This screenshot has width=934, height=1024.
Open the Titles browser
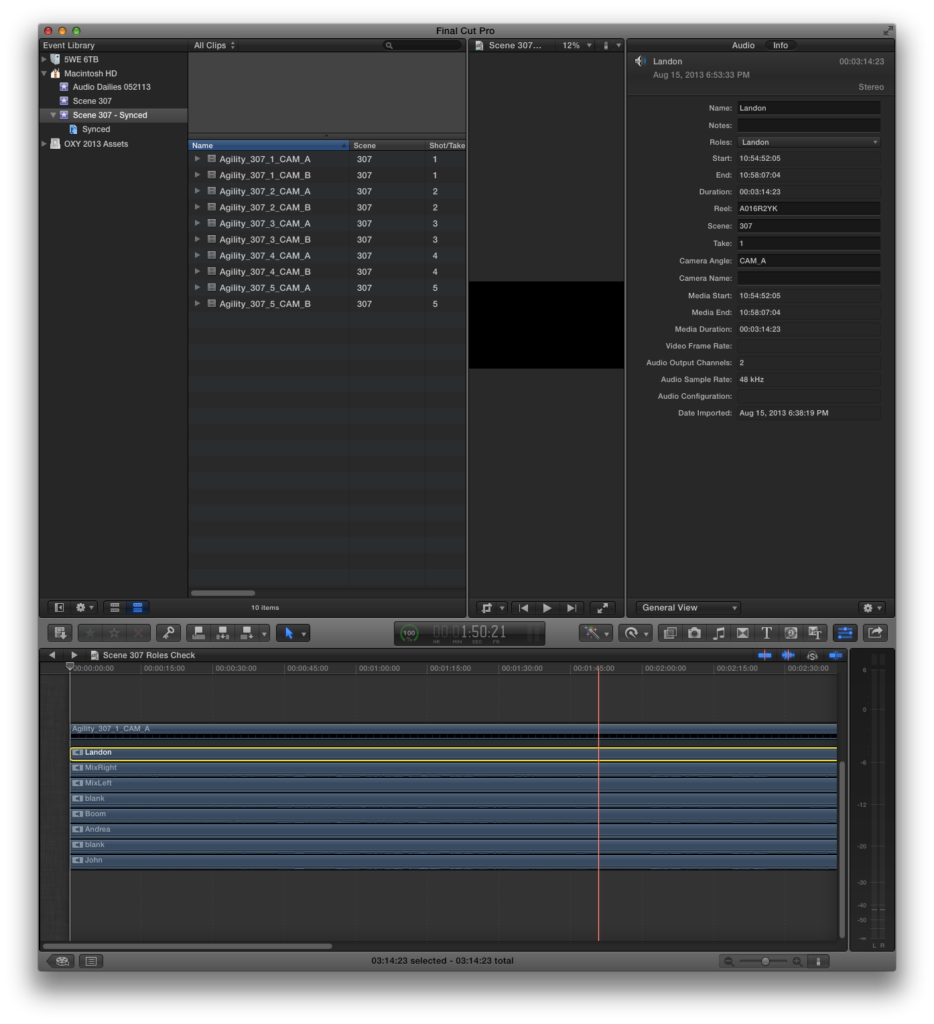coord(767,633)
